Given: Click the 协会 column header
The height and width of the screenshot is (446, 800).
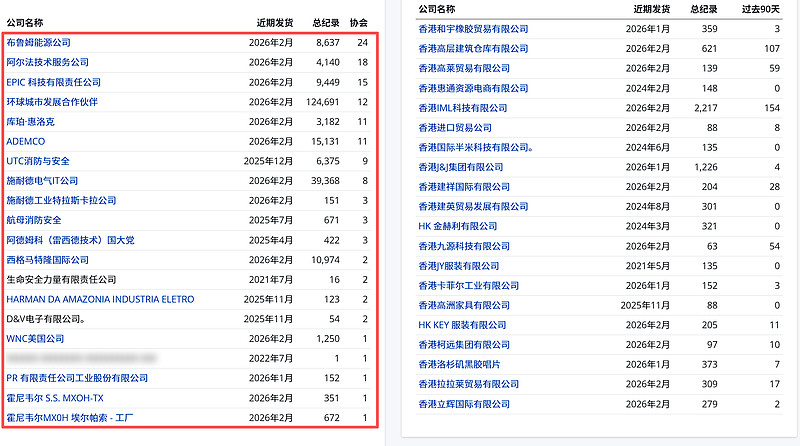Looking at the screenshot, I should 359,23.
